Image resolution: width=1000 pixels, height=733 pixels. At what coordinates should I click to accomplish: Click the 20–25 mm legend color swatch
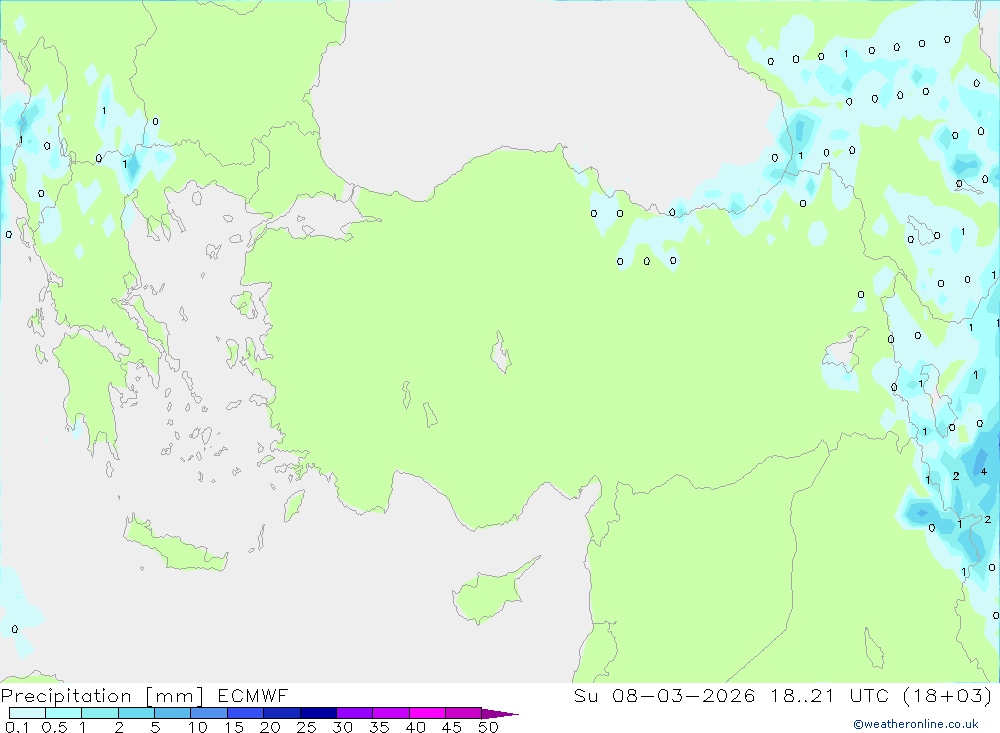pos(281,713)
